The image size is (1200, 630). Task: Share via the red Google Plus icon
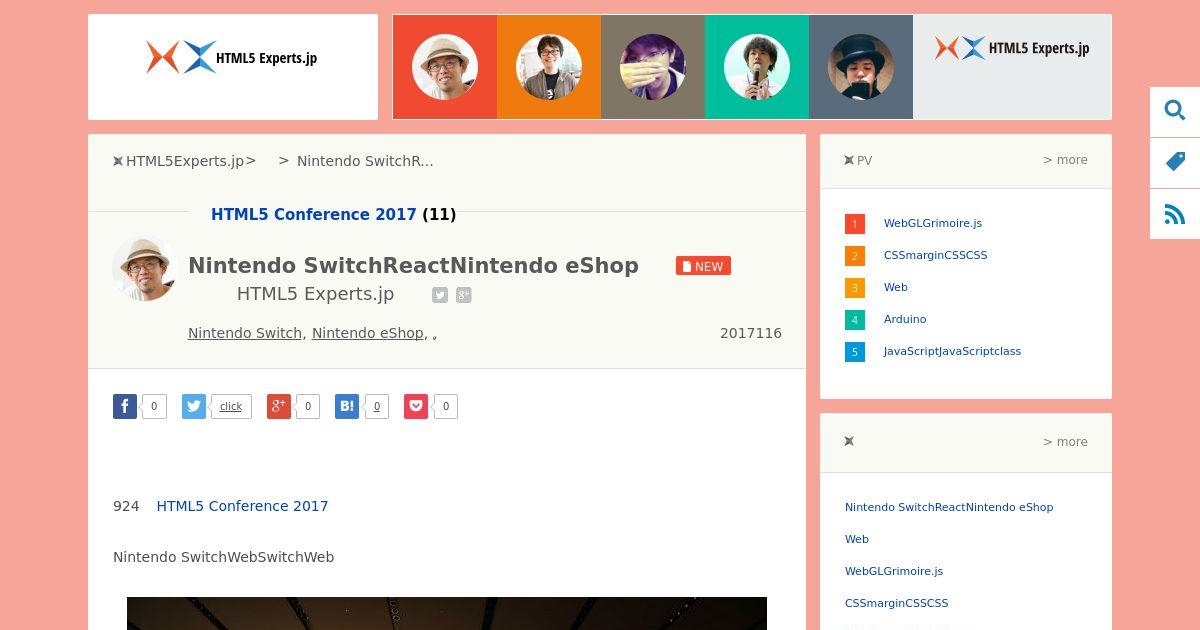[279, 406]
